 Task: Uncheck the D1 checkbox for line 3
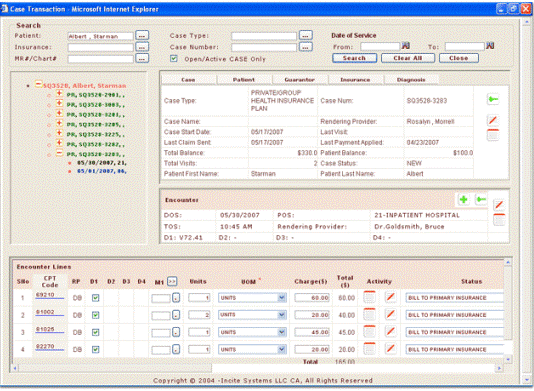(96, 332)
